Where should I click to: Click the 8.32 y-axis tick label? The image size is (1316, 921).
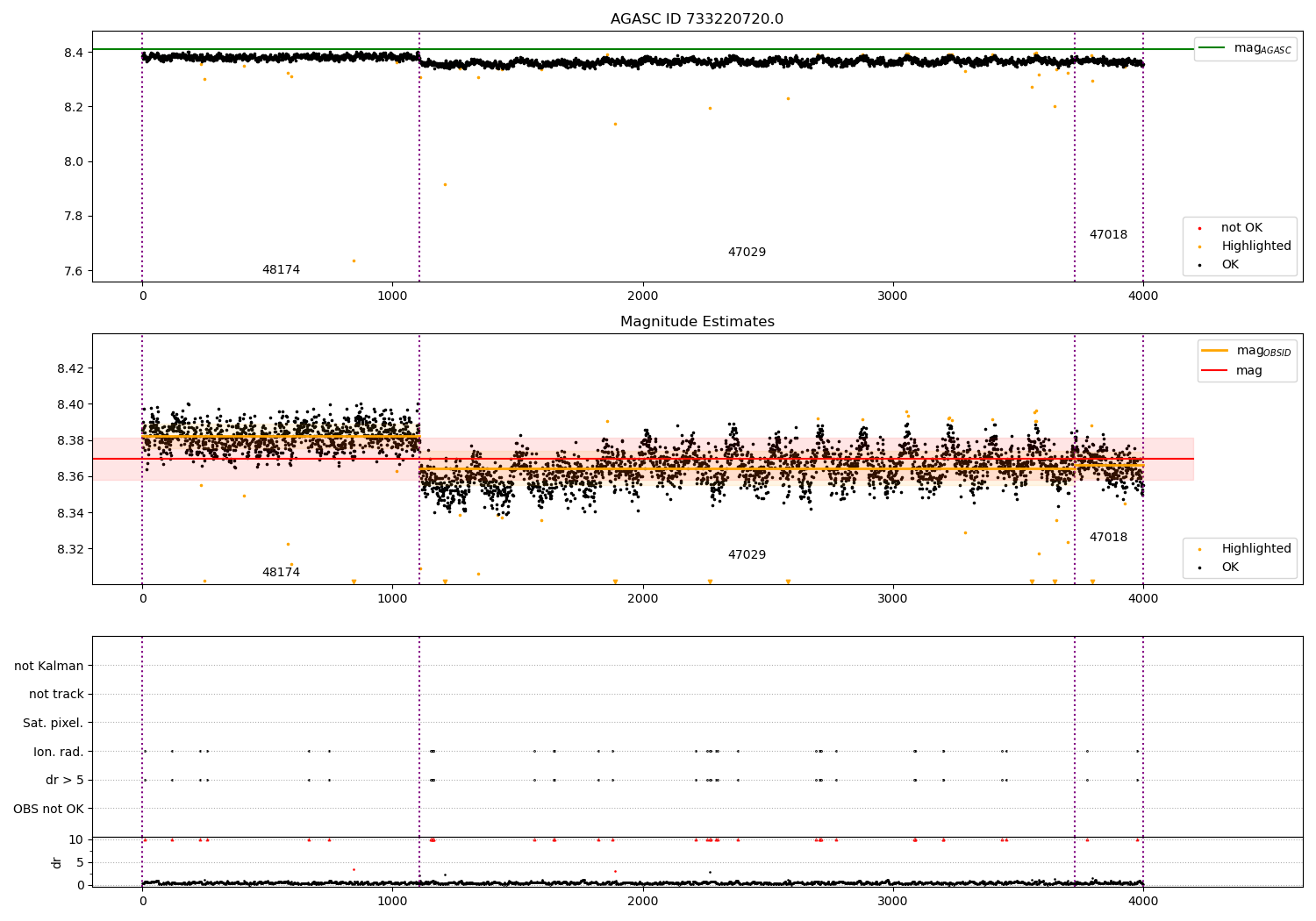tap(70, 550)
